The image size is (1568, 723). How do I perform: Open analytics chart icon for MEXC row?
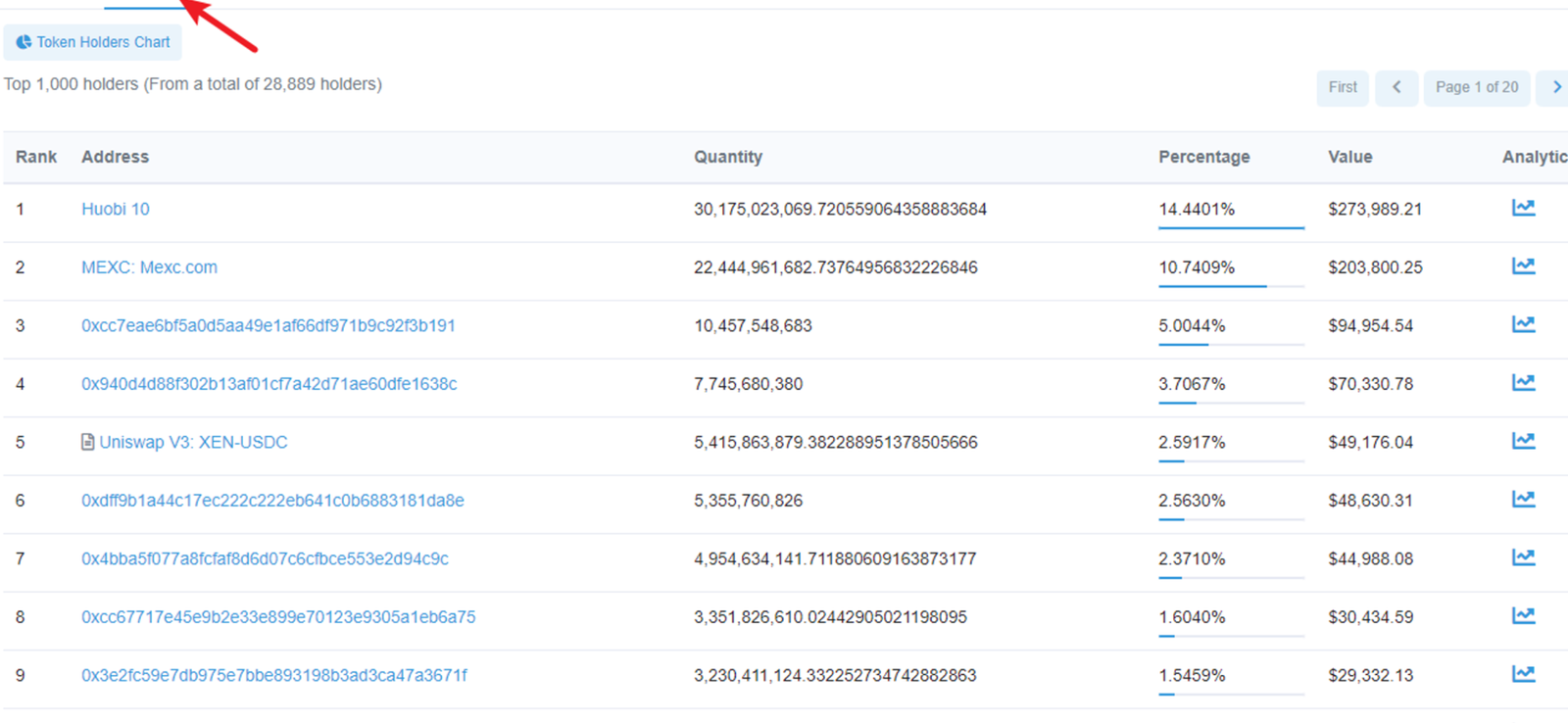click(1523, 265)
